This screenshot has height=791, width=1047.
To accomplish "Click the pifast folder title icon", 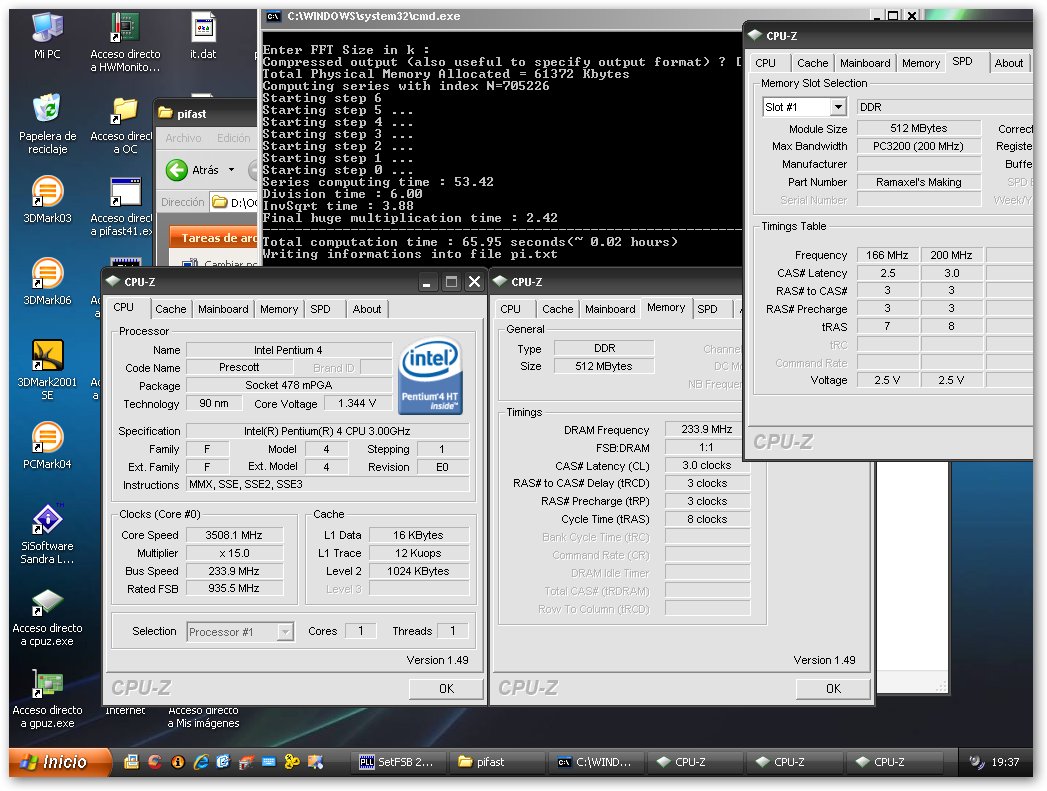I will [x=165, y=113].
